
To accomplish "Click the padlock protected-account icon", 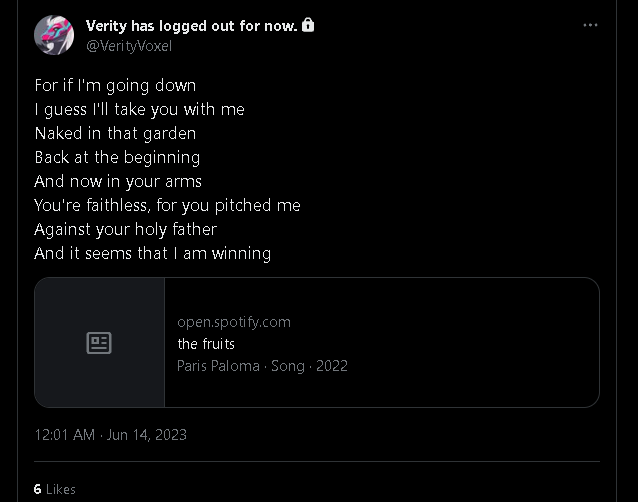I will [x=308, y=25].
